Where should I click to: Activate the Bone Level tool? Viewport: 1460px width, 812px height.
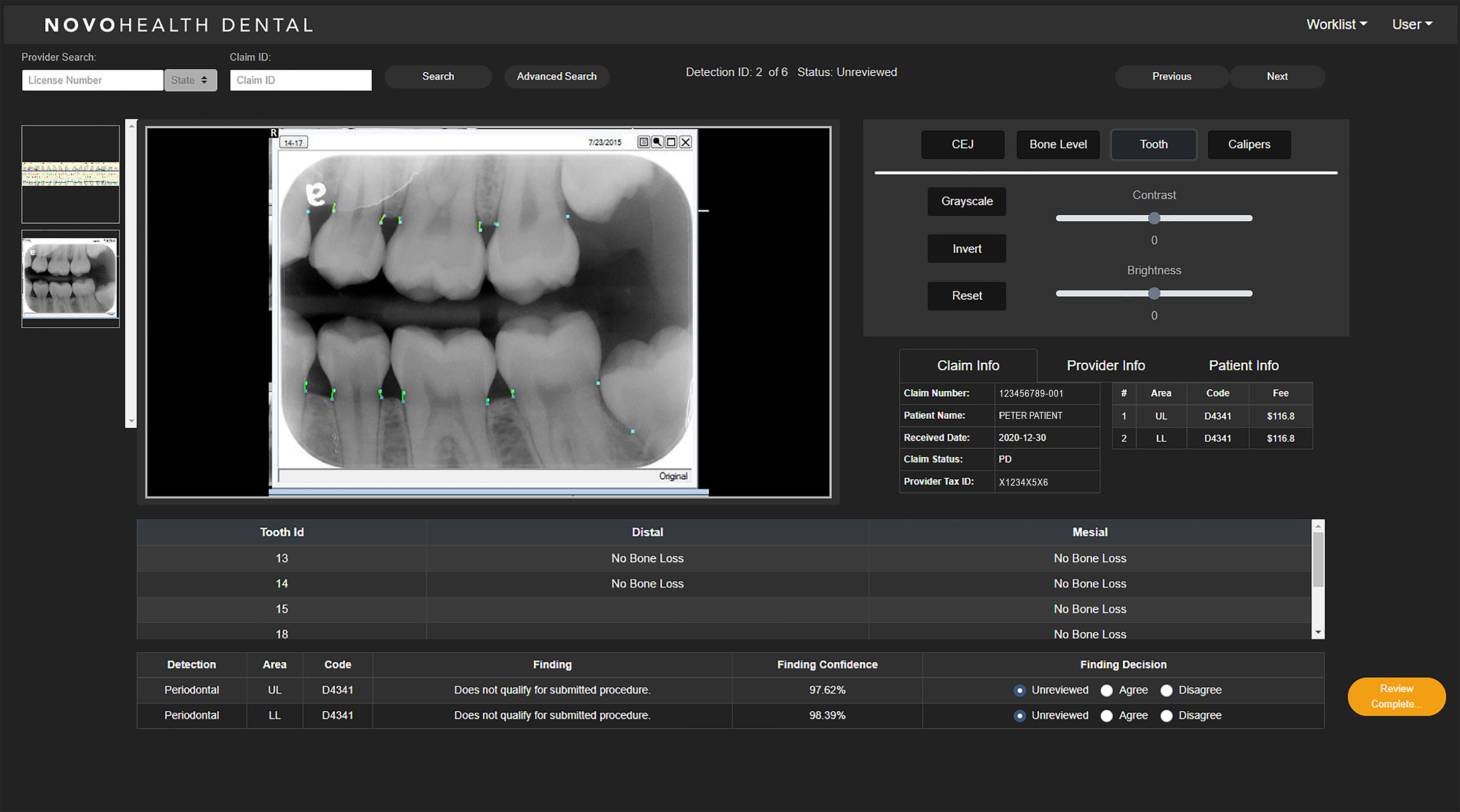1057,145
